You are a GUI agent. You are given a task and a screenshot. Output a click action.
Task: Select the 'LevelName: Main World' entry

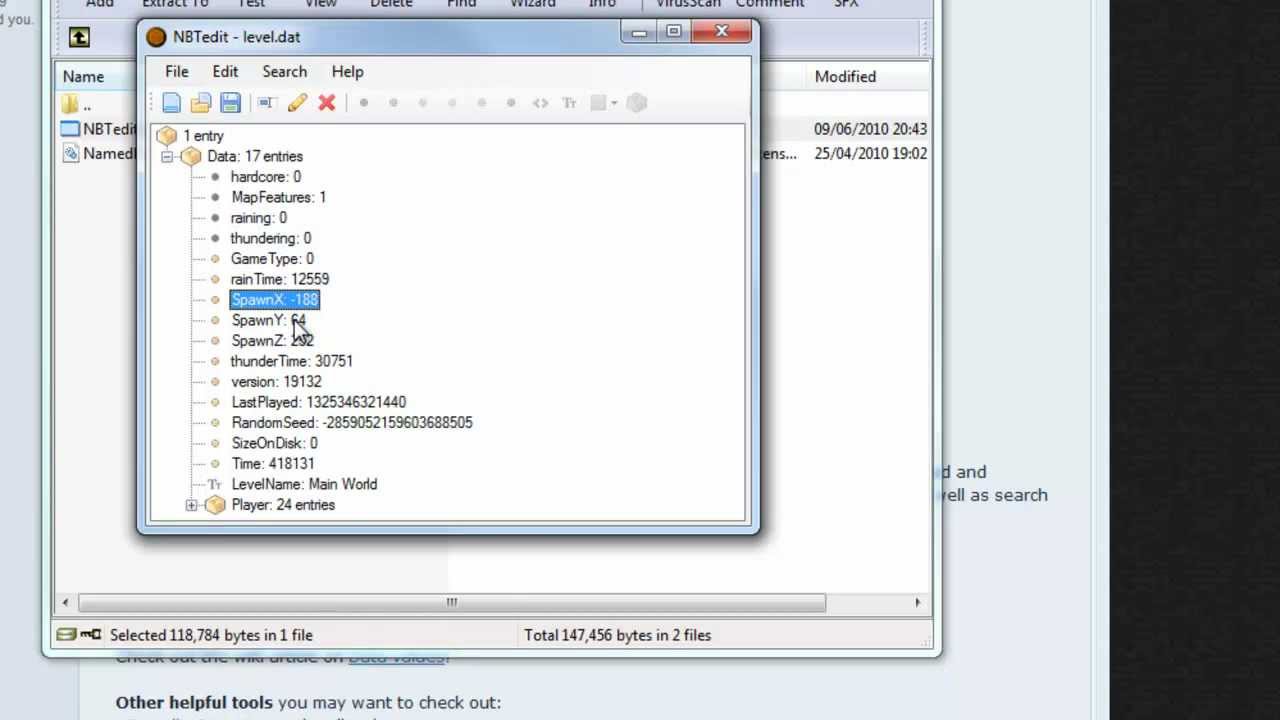click(304, 484)
